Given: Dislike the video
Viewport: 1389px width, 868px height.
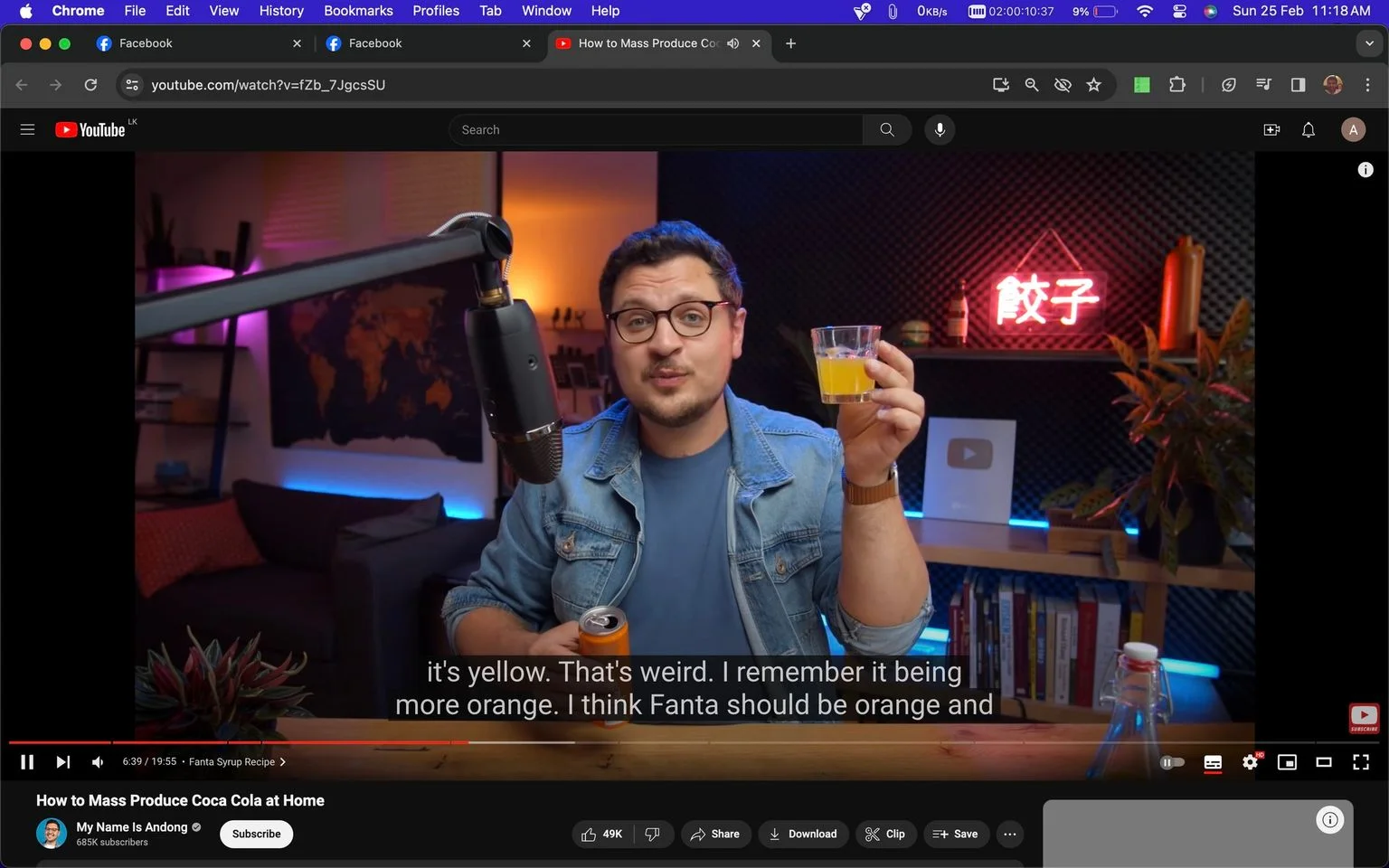Looking at the screenshot, I should (x=653, y=834).
